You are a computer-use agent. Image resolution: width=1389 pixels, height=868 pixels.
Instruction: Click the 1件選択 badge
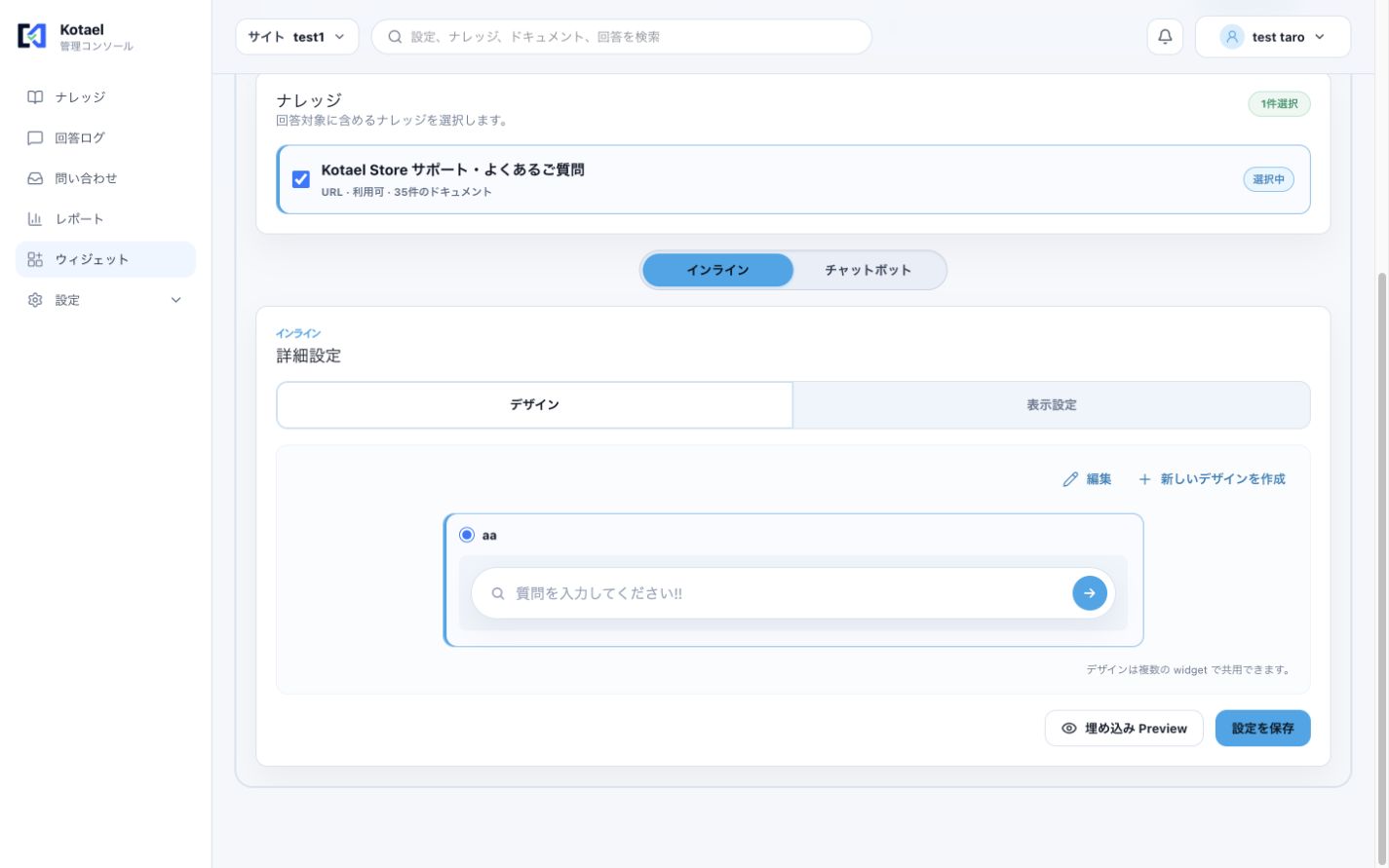(1279, 104)
